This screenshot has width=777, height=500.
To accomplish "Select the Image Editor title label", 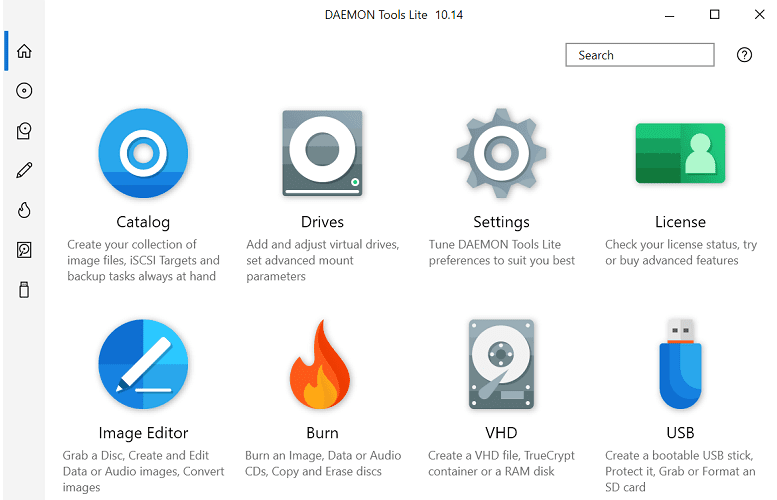I will coord(143,433).
